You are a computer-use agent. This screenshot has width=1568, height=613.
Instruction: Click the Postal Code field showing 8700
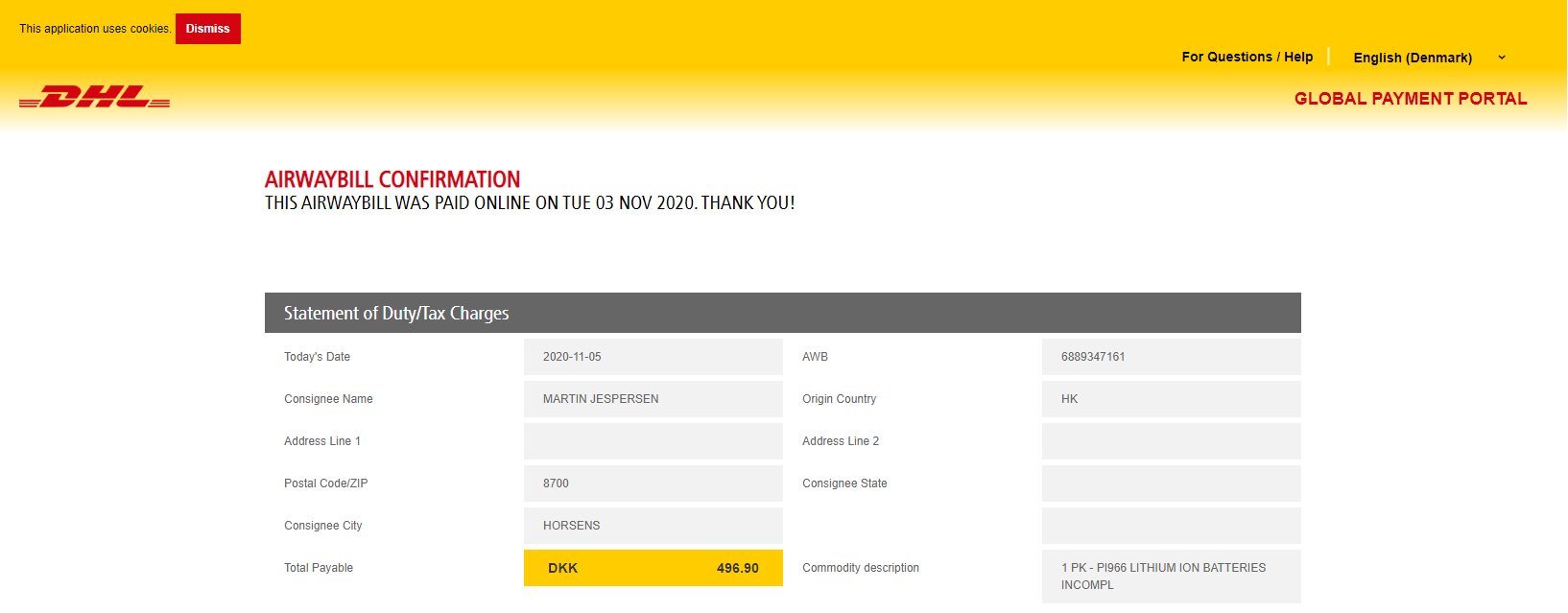[653, 483]
